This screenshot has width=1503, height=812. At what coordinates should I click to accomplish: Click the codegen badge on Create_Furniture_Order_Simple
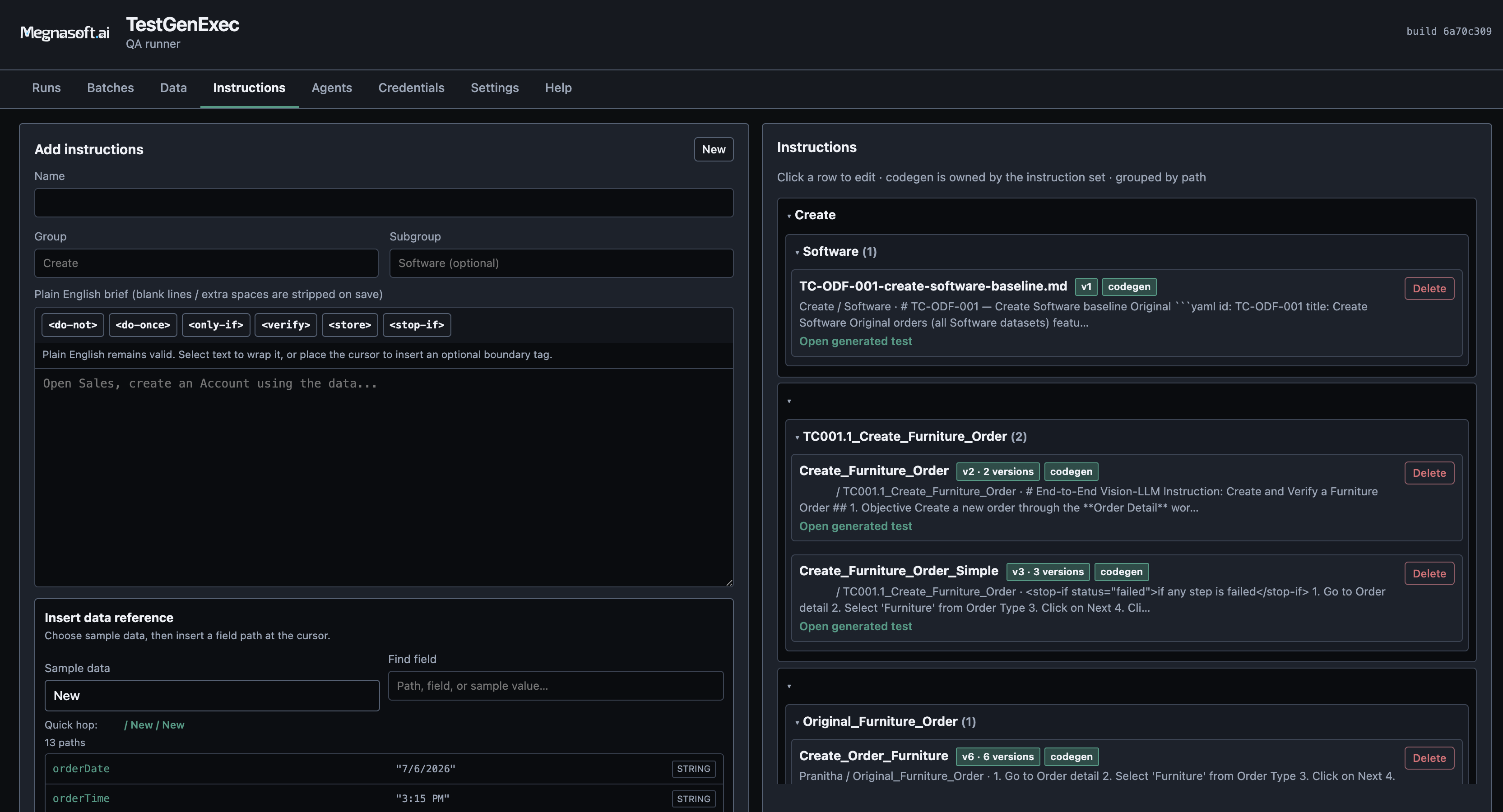pyautogui.click(x=1122, y=572)
